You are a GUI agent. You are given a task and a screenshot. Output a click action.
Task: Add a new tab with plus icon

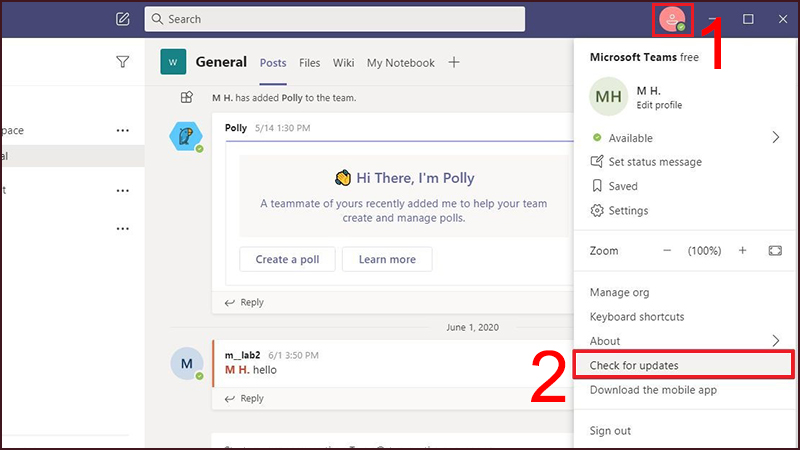[x=454, y=62]
